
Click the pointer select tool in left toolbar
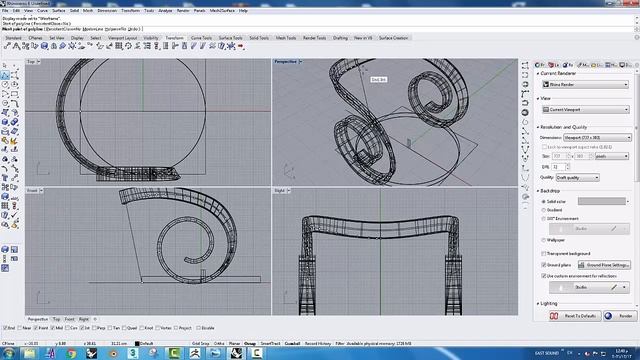5,65
